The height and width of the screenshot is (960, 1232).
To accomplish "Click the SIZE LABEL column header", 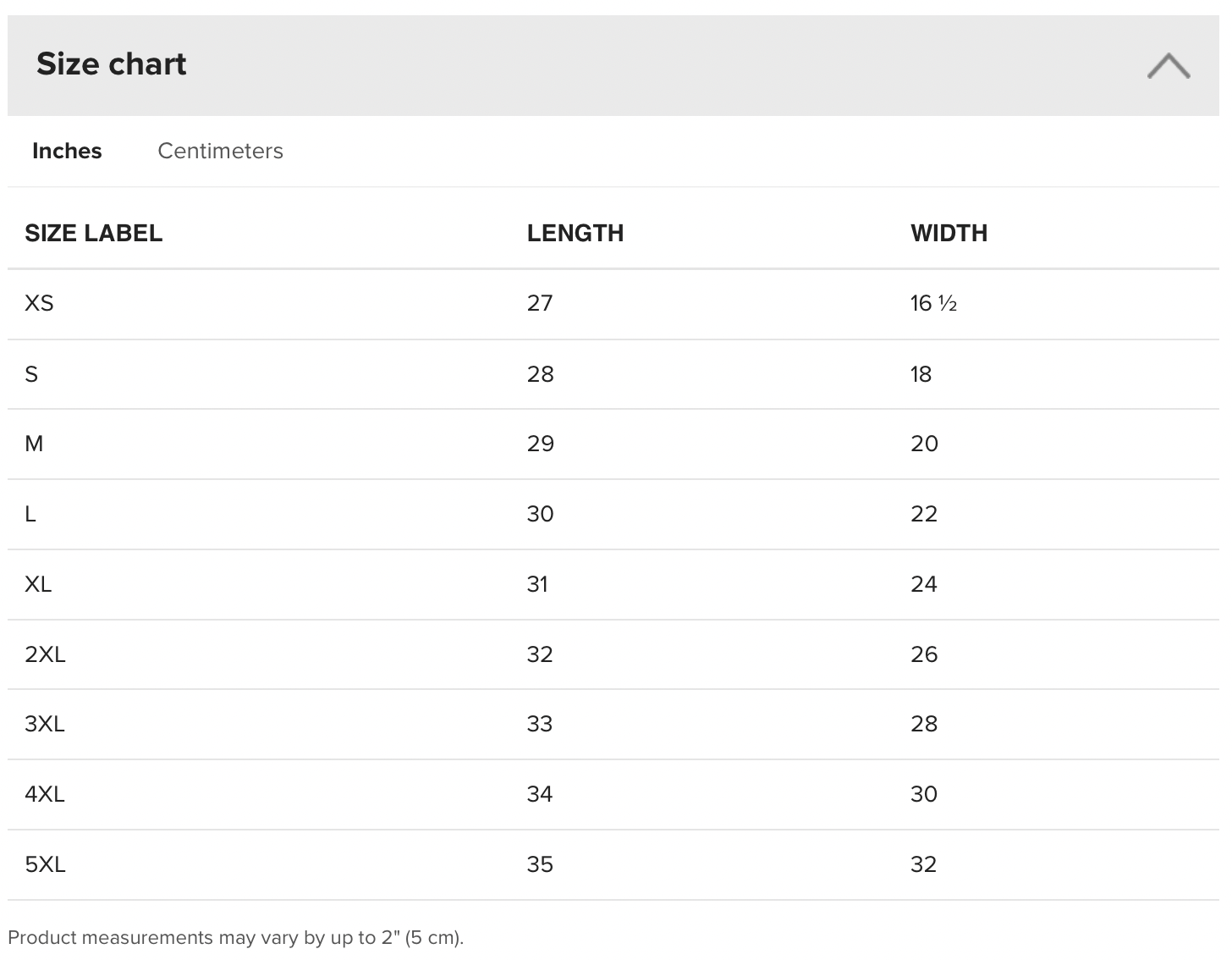I will coord(93,233).
